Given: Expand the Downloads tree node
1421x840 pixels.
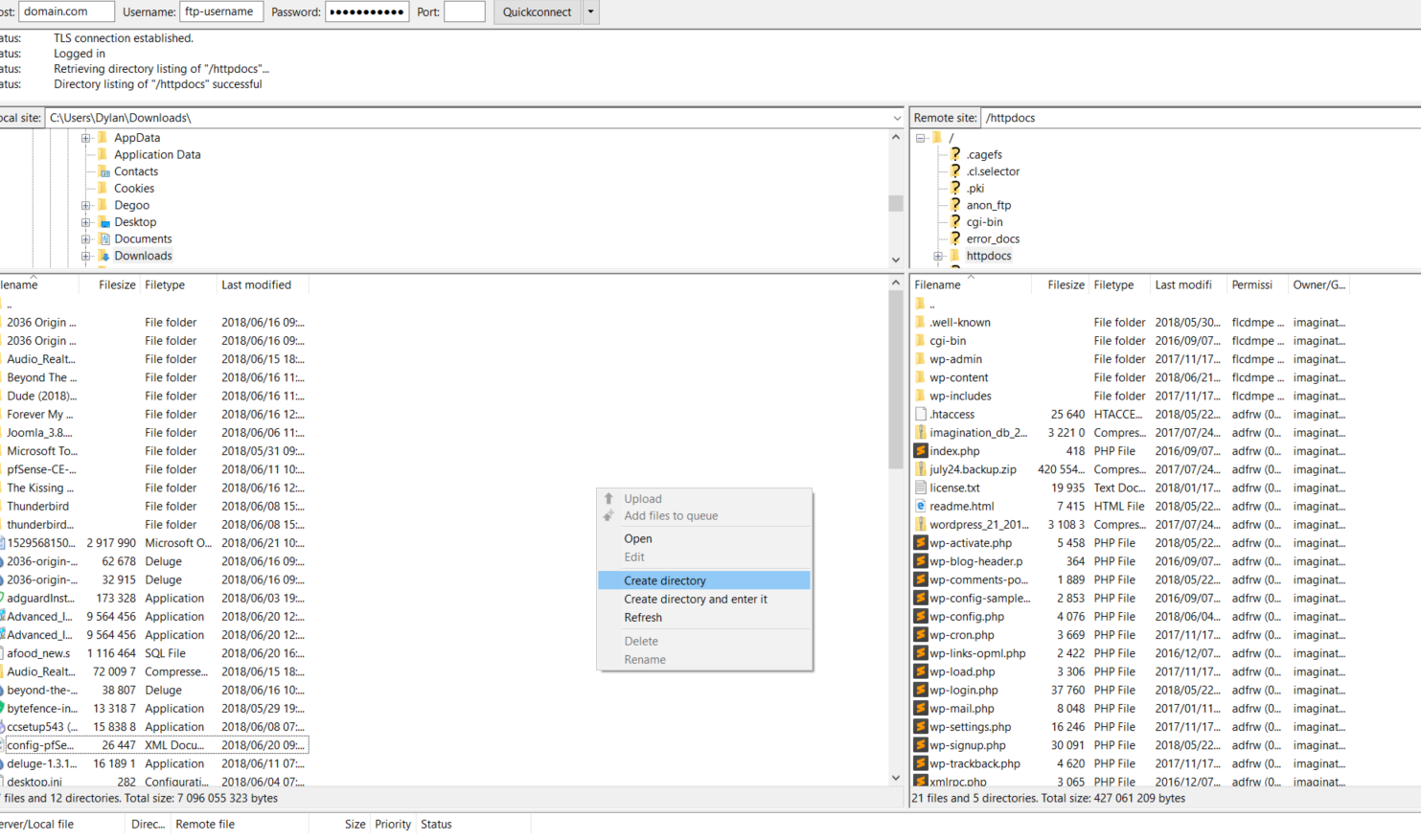Looking at the screenshot, I should pyautogui.click(x=85, y=256).
